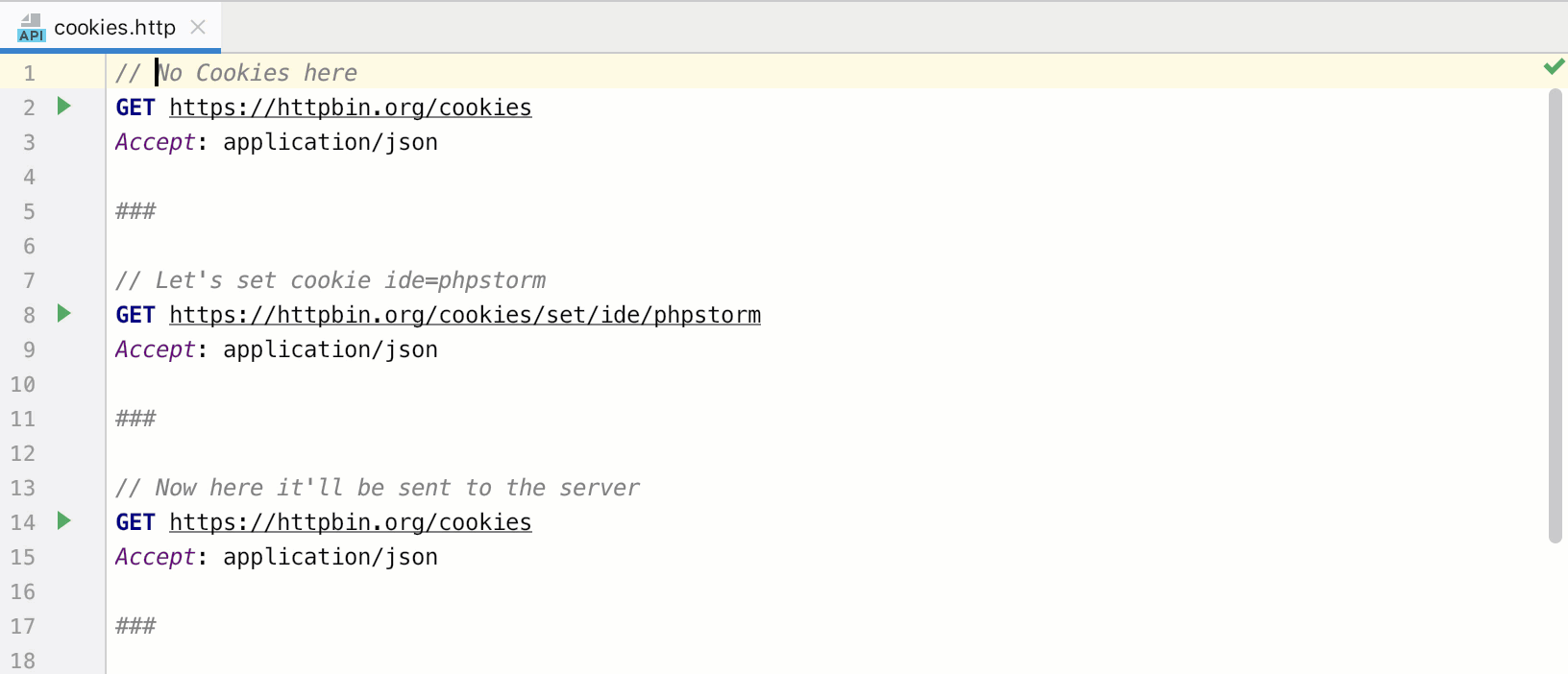
Task: Select the ### separator on line 5
Action: click(x=135, y=210)
